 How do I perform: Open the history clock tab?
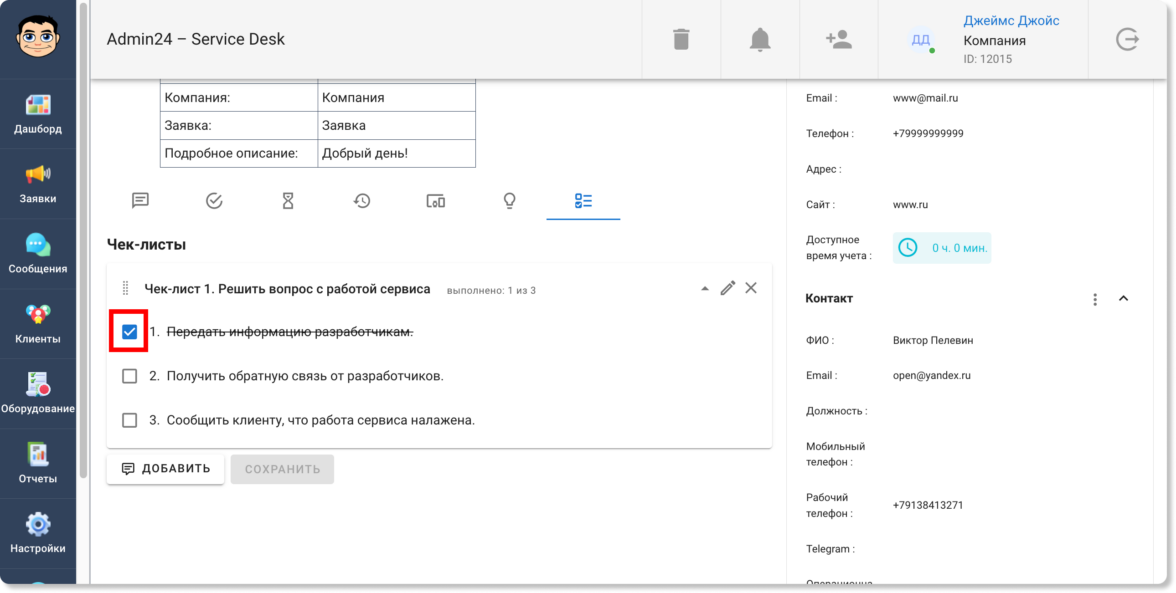point(362,201)
